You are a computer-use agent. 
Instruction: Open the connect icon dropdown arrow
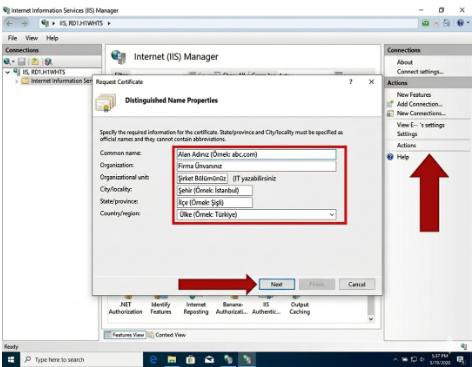[x=13, y=62]
